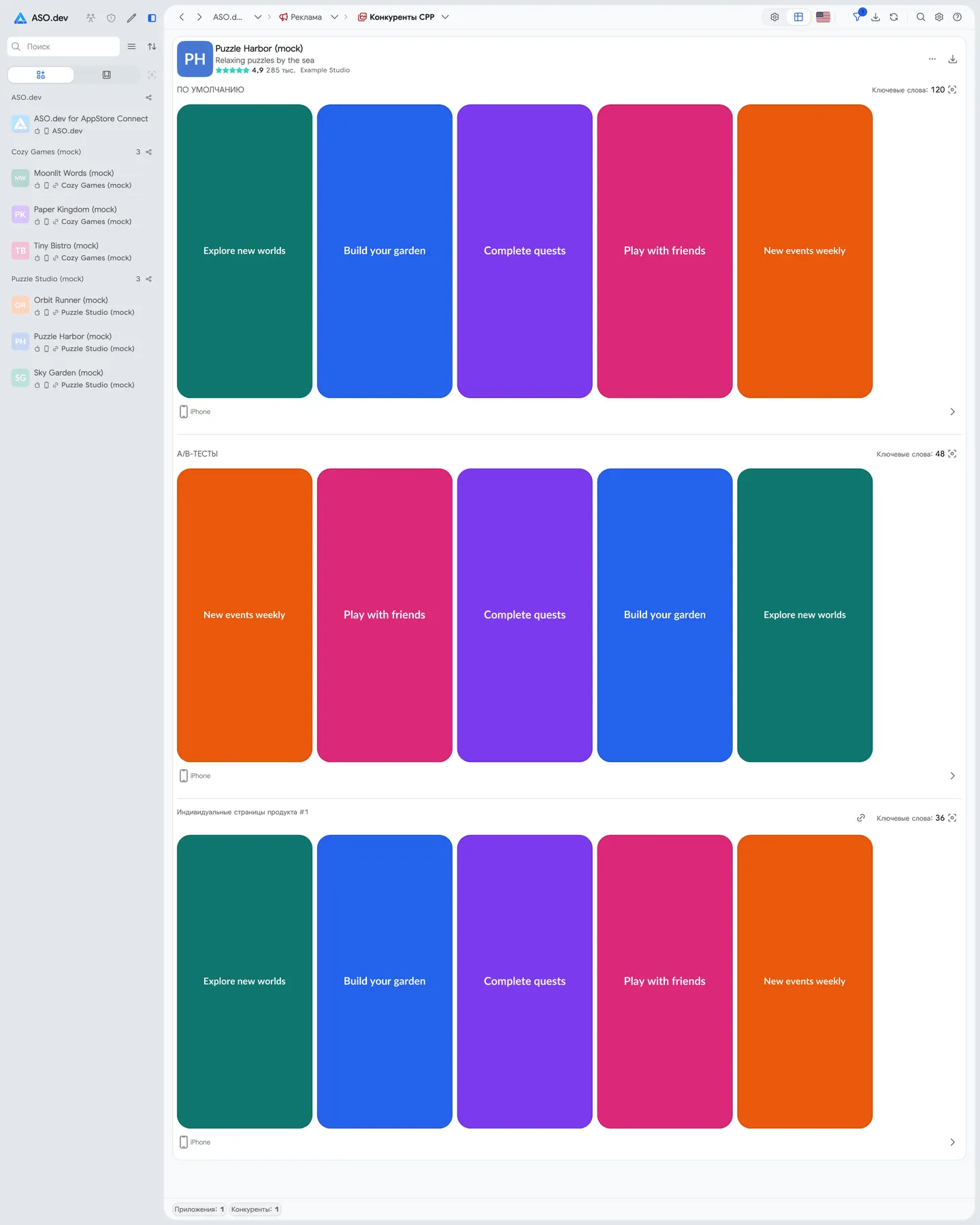This screenshot has width=980, height=1225.
Task: Click the Приложения: 1 status chip
Action: [x=199, y=1209]
